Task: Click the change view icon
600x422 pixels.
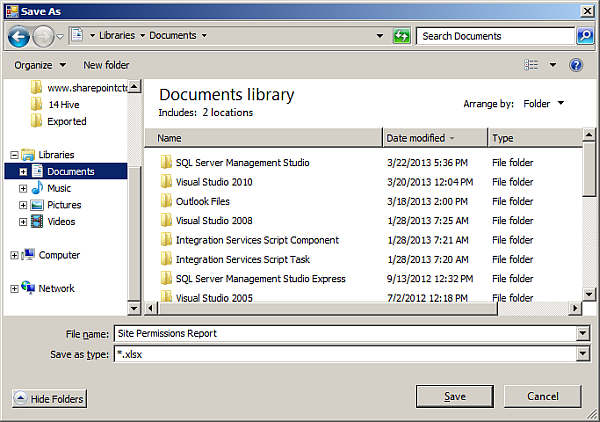Action: [x=531, y=65]
